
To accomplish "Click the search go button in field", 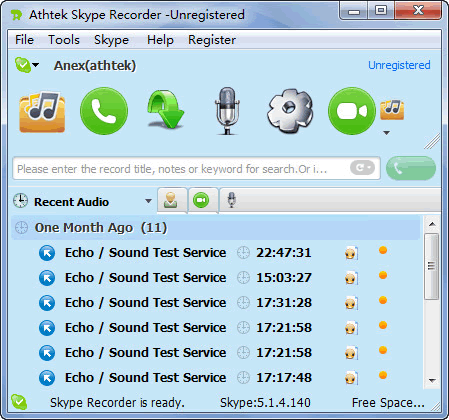I will tap(362, 168).
